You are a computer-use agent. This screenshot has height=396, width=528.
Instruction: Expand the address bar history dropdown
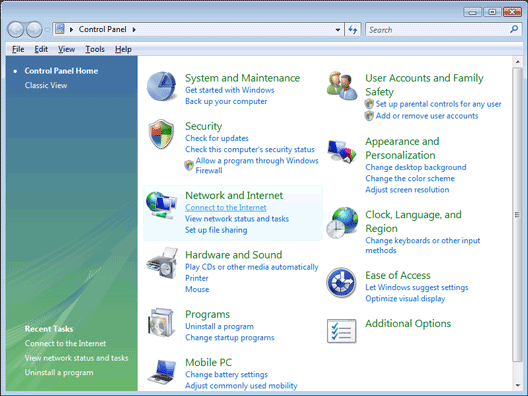338,30
